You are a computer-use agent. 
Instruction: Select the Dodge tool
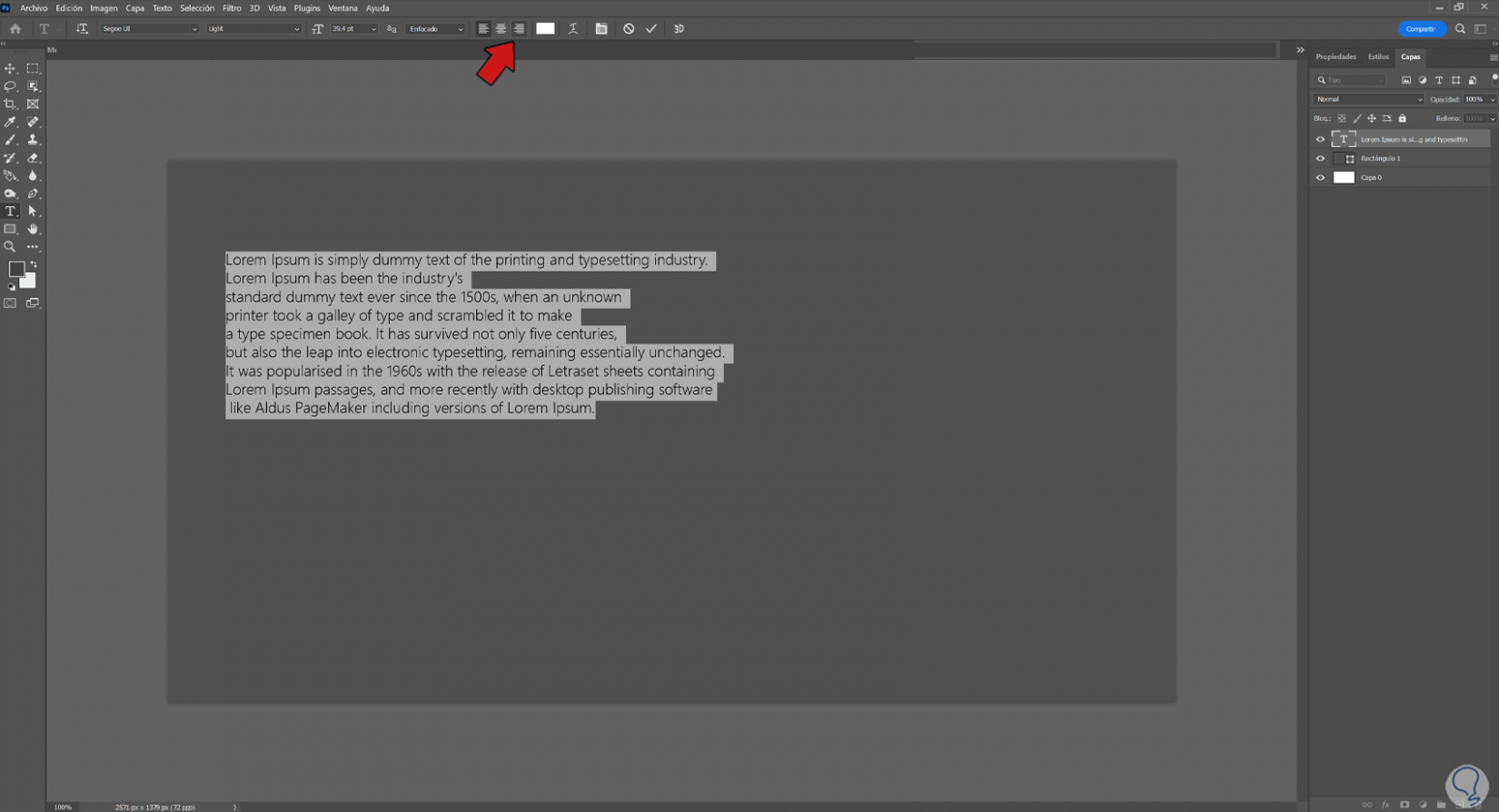10,193
